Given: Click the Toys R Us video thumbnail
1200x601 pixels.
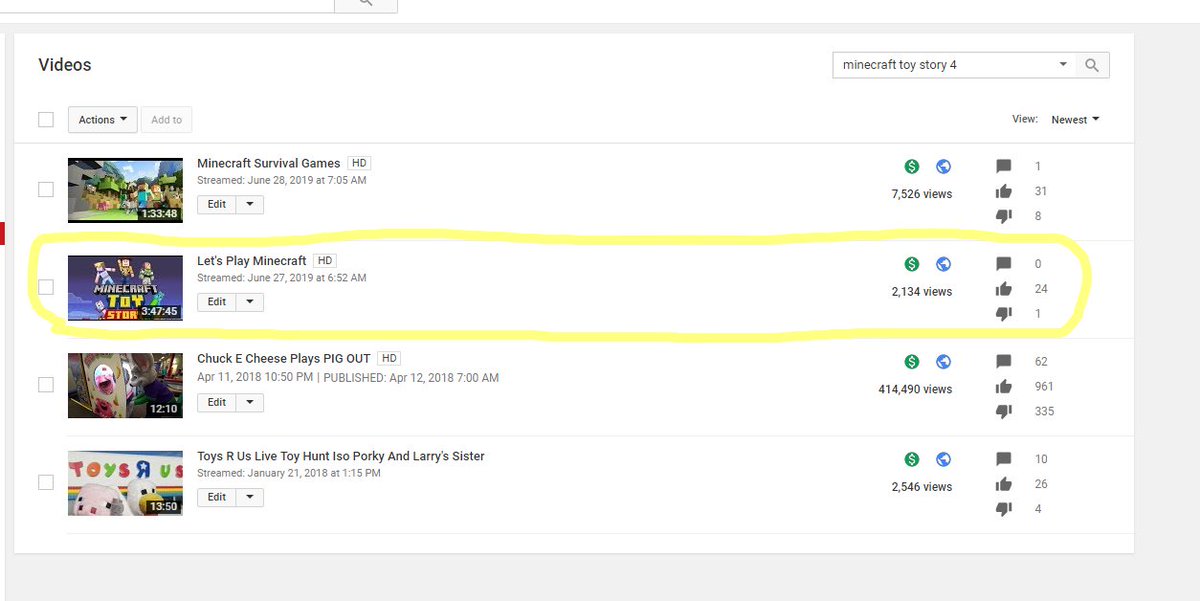Looking at the screenshot, I should tap(125, 483).
